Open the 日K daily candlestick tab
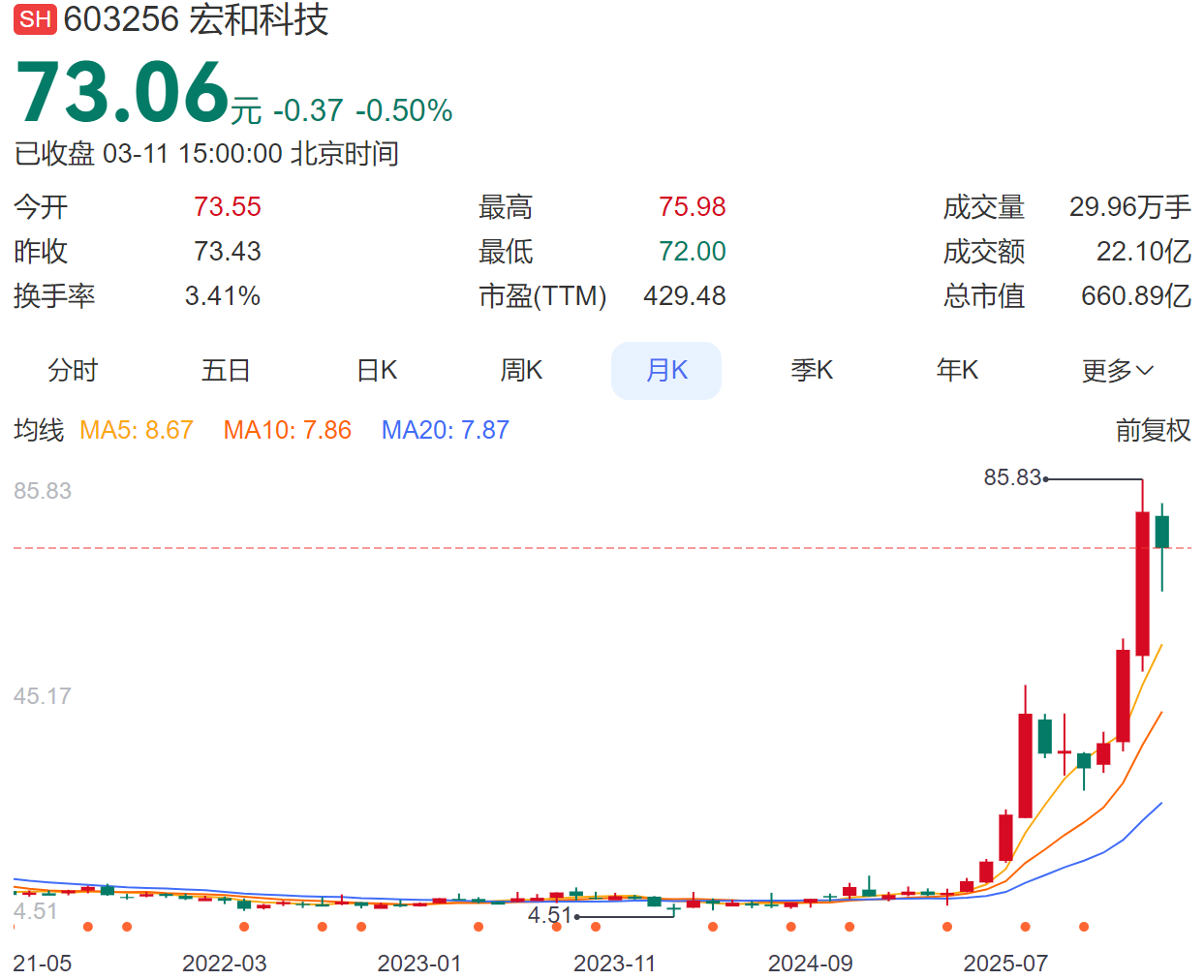Screen dimensions: 1204x980 tap(377, 370)
